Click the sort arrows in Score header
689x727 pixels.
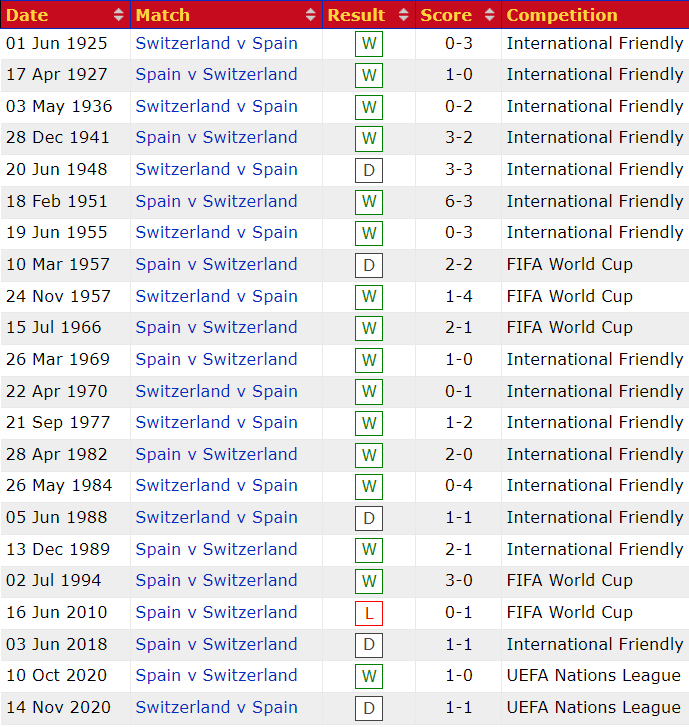488,15
